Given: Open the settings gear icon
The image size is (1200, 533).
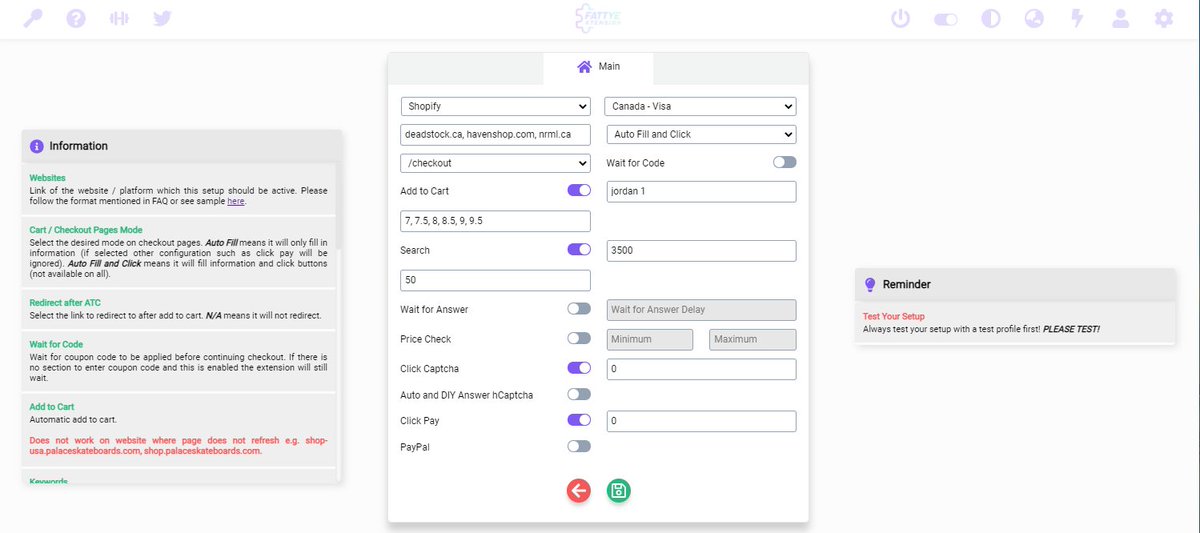Looking at the screenshot, I should 1164,19.
